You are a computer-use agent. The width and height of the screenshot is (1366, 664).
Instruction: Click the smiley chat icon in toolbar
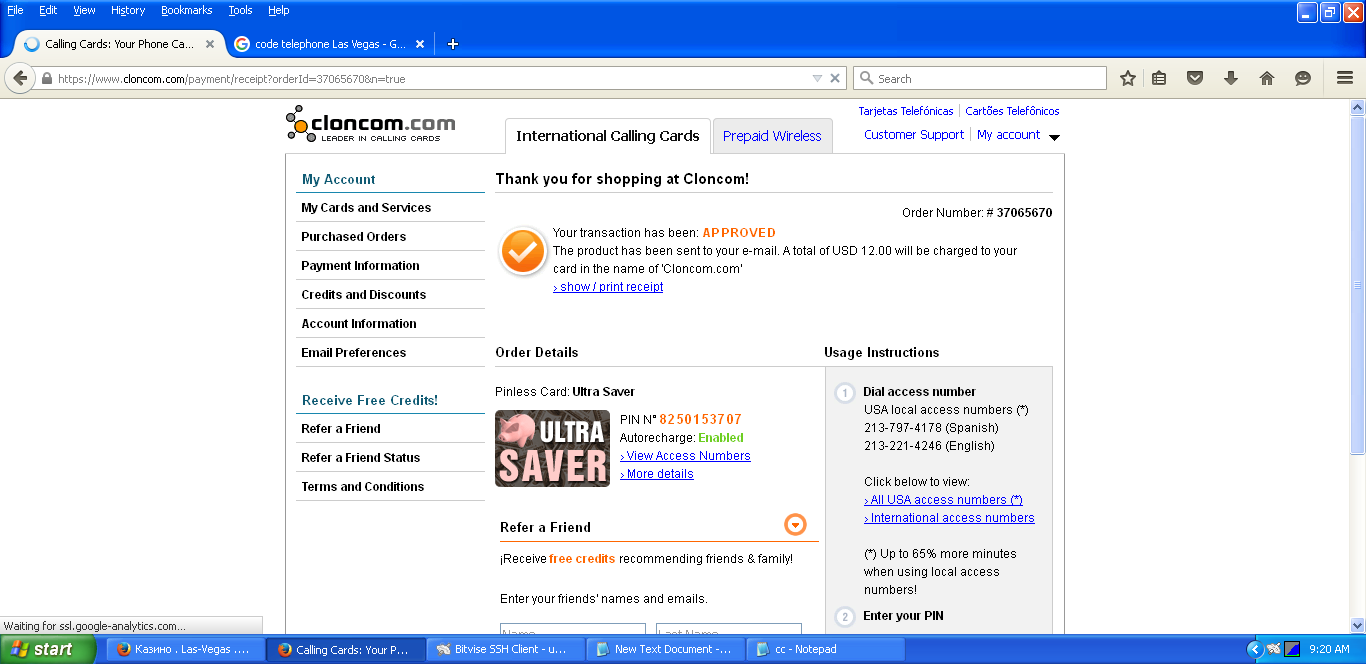pyautogui.click(x=1303, y=78)
